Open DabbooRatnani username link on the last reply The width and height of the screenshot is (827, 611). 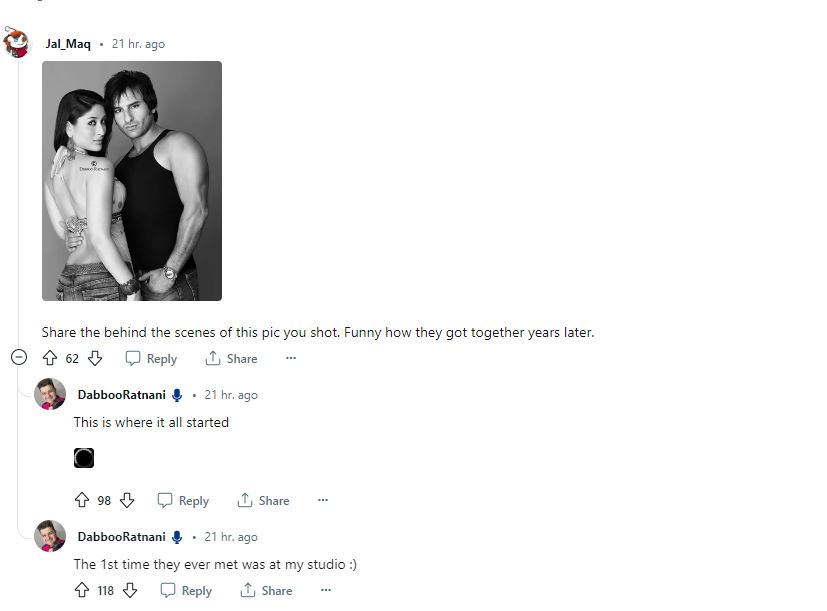[x=121, y=537]
